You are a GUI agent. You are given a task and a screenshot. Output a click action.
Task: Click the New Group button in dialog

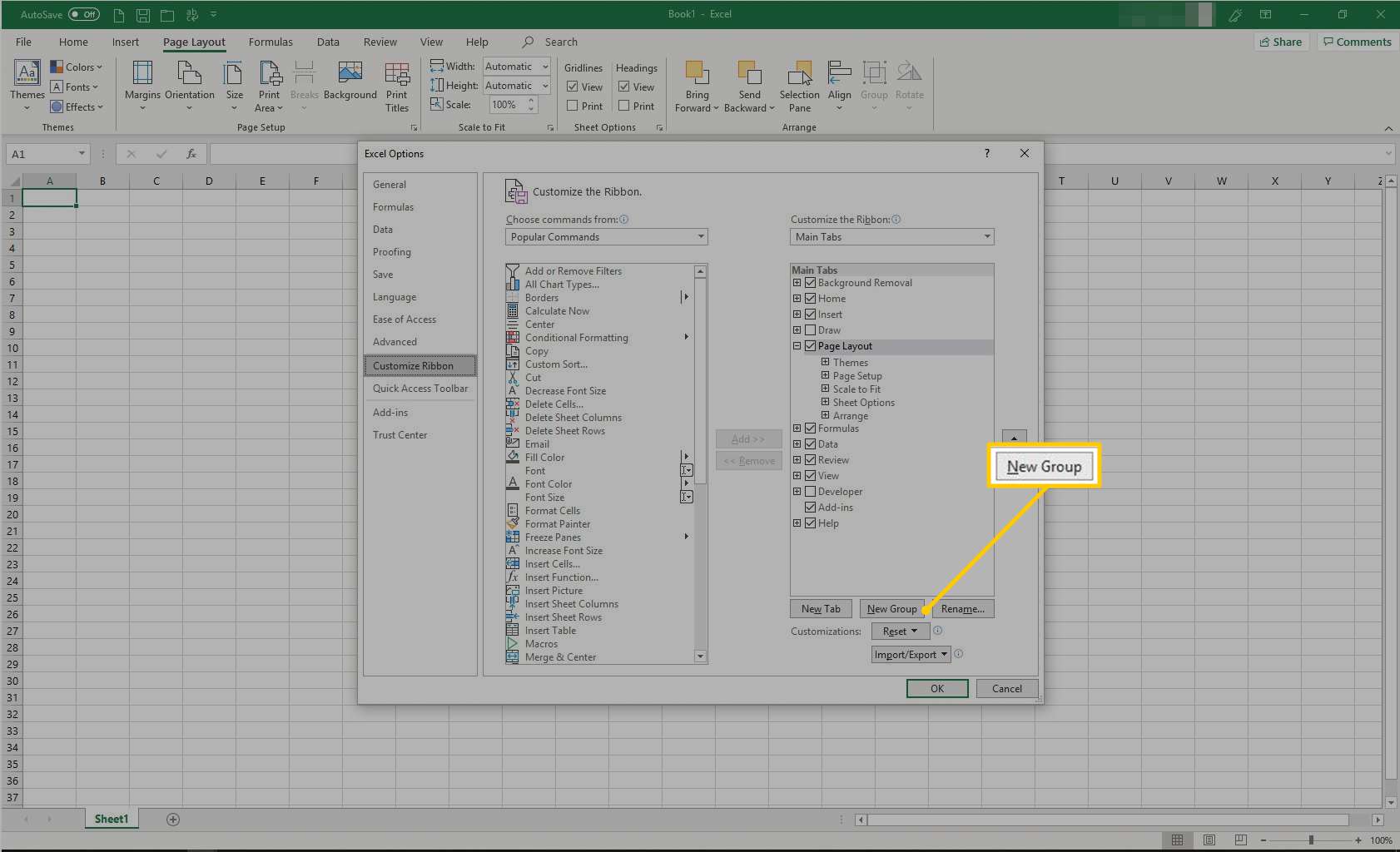tap(891, 609)
